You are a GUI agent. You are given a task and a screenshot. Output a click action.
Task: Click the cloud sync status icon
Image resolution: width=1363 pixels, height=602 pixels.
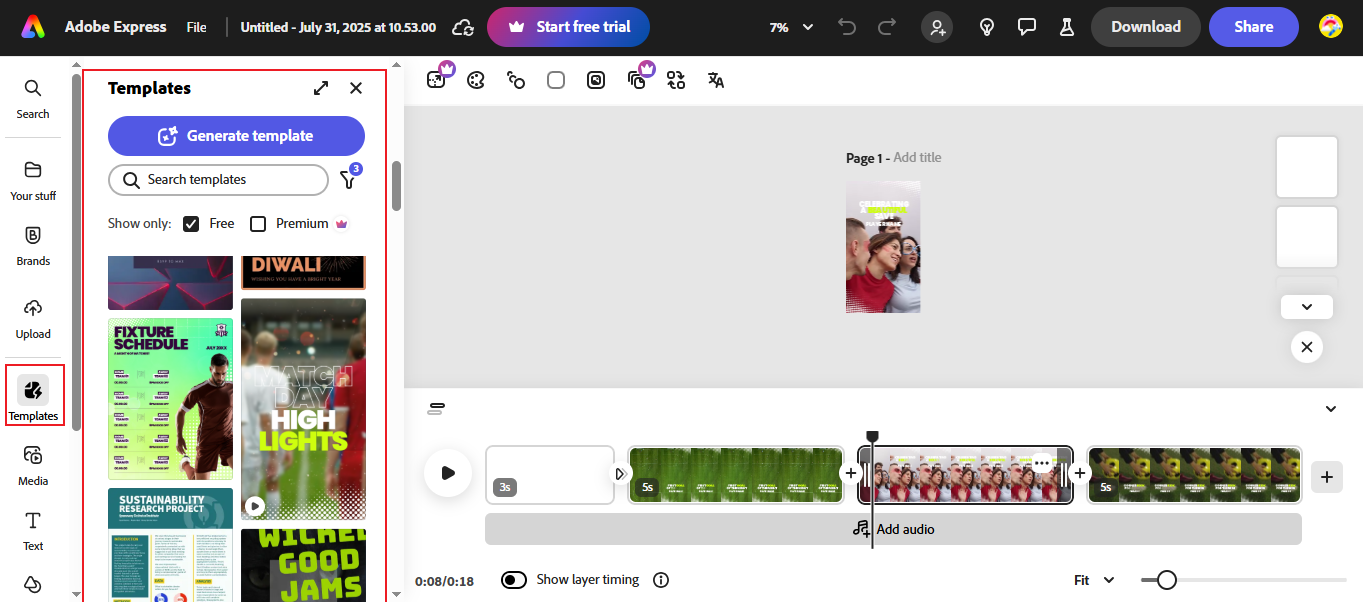click(x=462, y=27)
